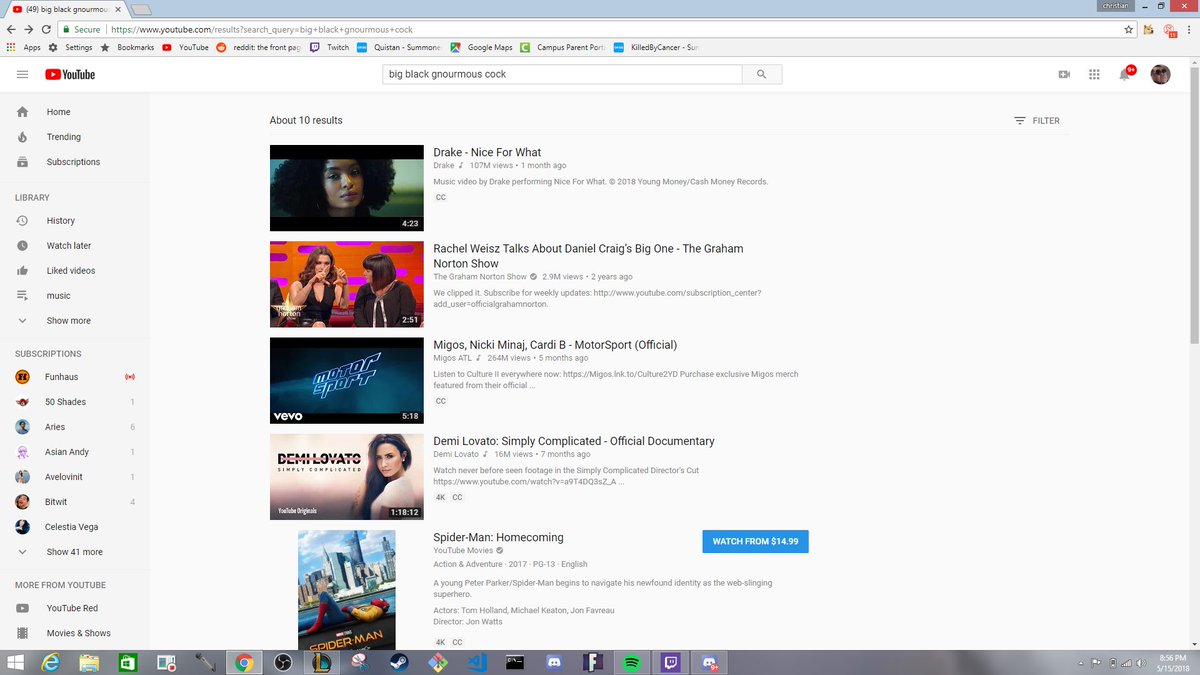Click the browser forward arrow

(x=29, y=30)
